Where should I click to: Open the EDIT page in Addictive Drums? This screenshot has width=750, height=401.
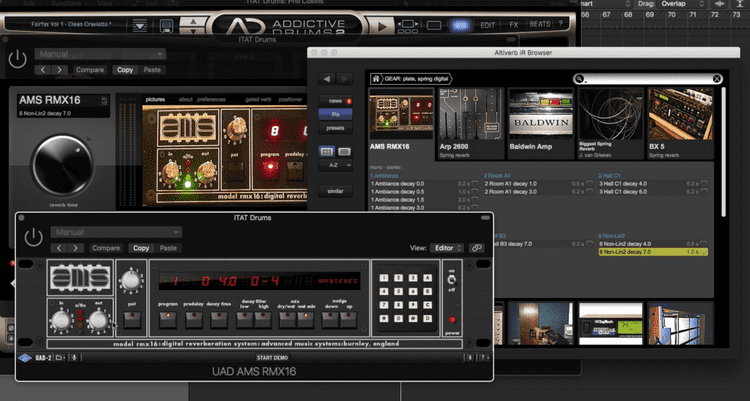487,25
